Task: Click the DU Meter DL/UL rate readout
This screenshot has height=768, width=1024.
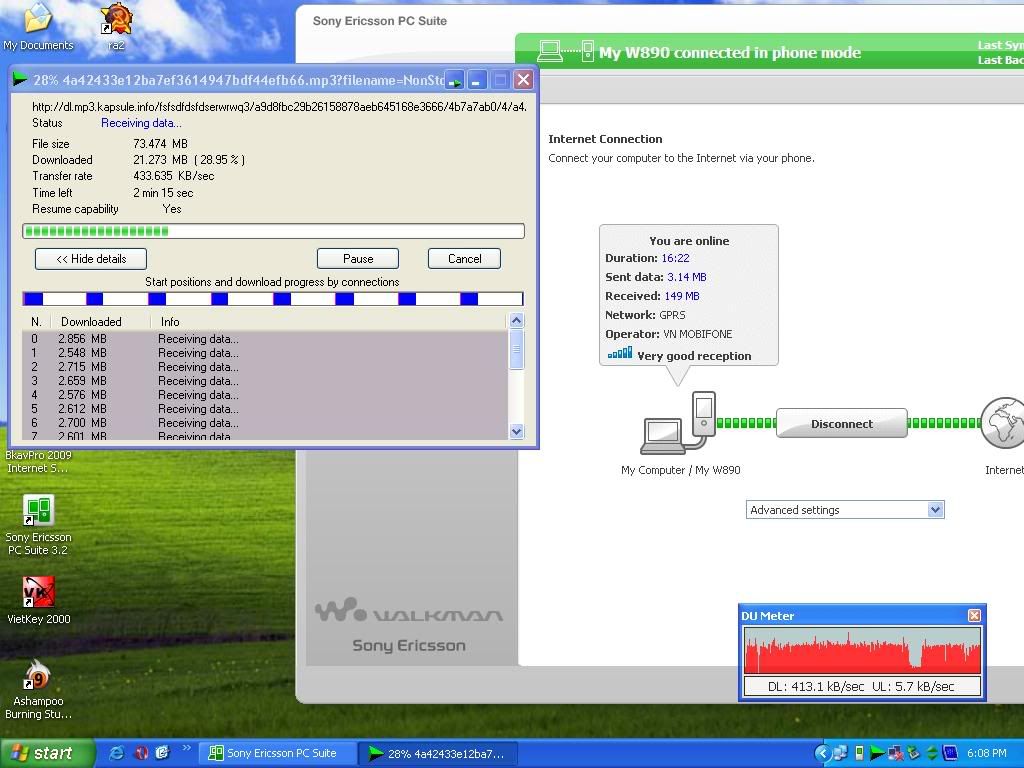Action: tap(863, 686)
